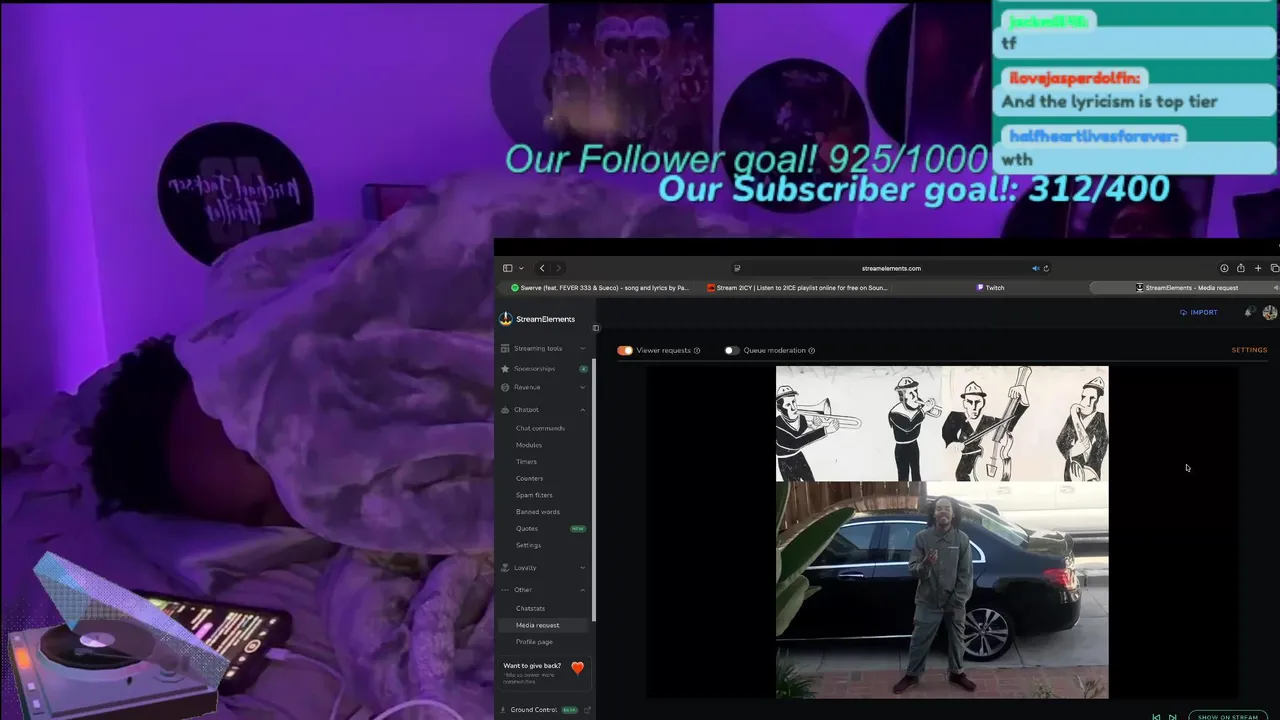Open the Sponsorships menu item

545,368
